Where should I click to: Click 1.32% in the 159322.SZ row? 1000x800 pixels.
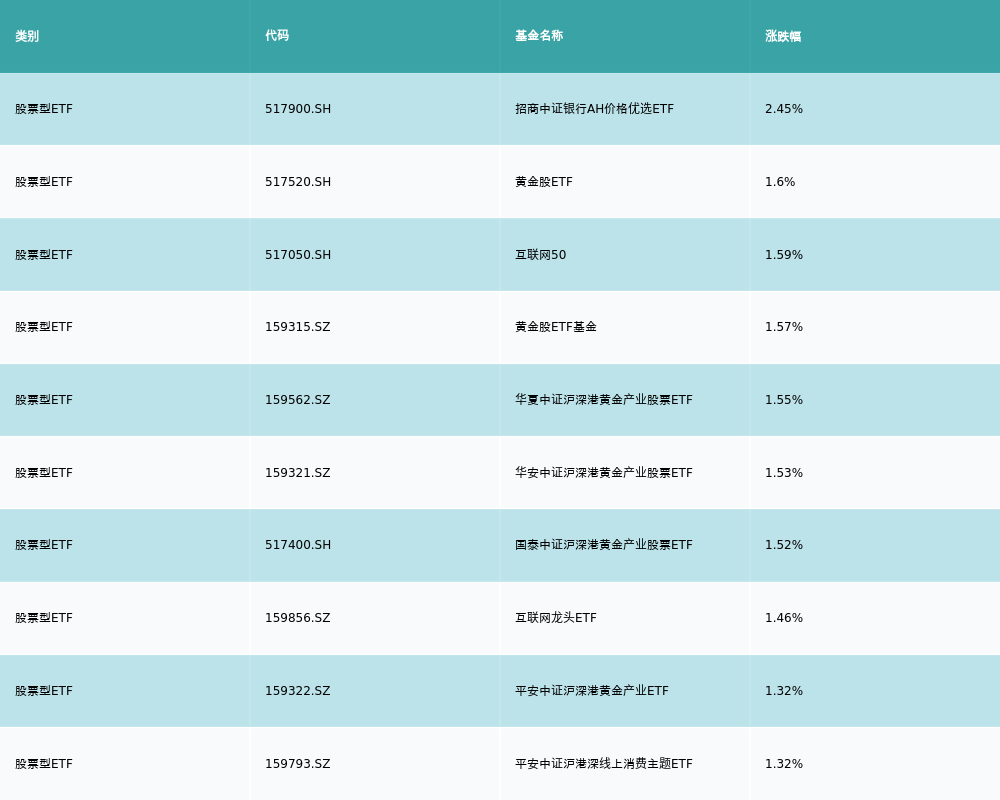tap(784, 691)
